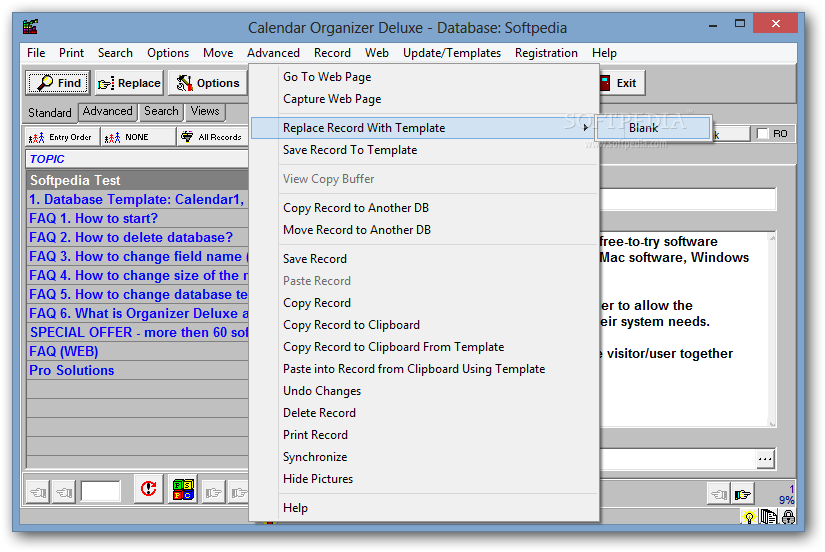Choose Move Record to Another DB
This screenshot has width=825, height=552.
point(424,230)
